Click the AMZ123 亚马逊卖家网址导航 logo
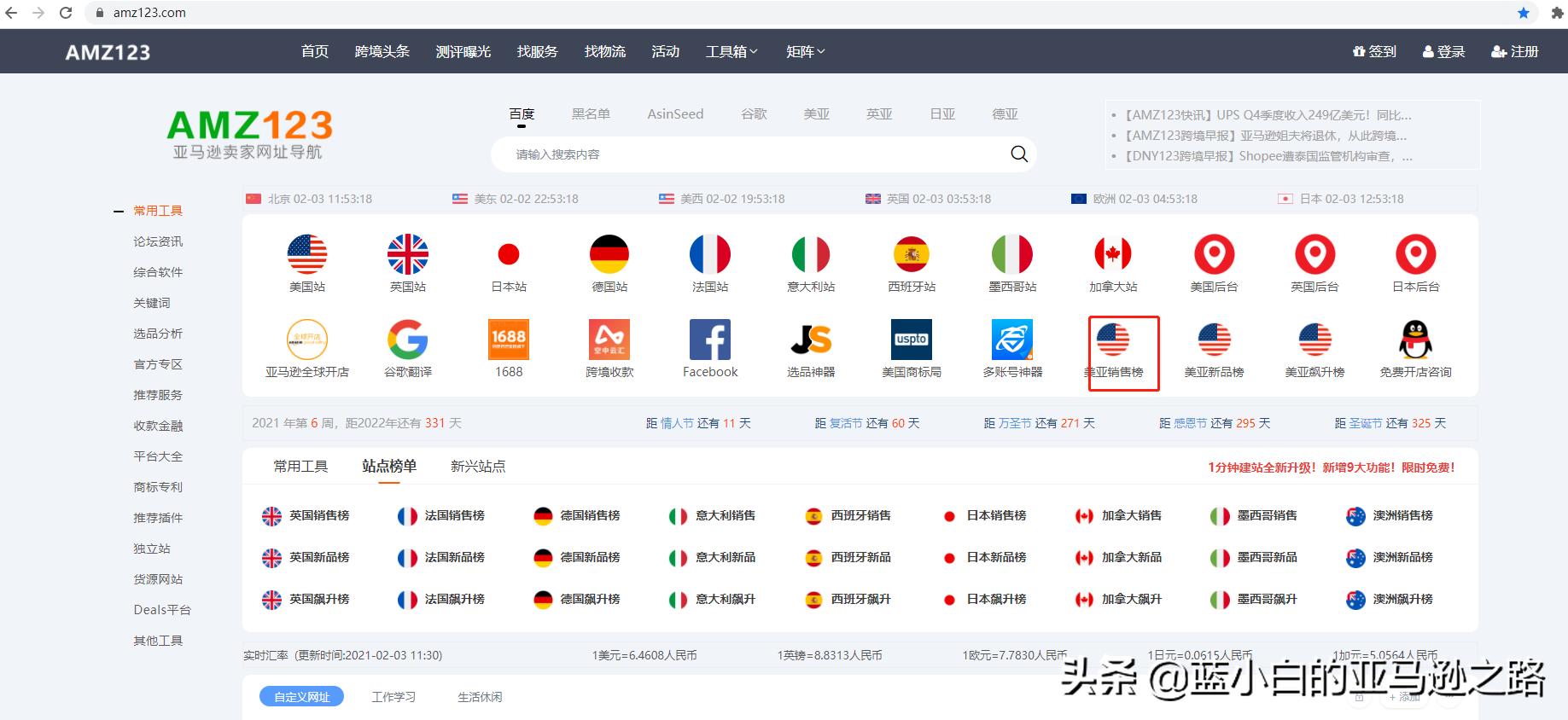This screenshot has width=1568, height=720. (x=248, y=134)
